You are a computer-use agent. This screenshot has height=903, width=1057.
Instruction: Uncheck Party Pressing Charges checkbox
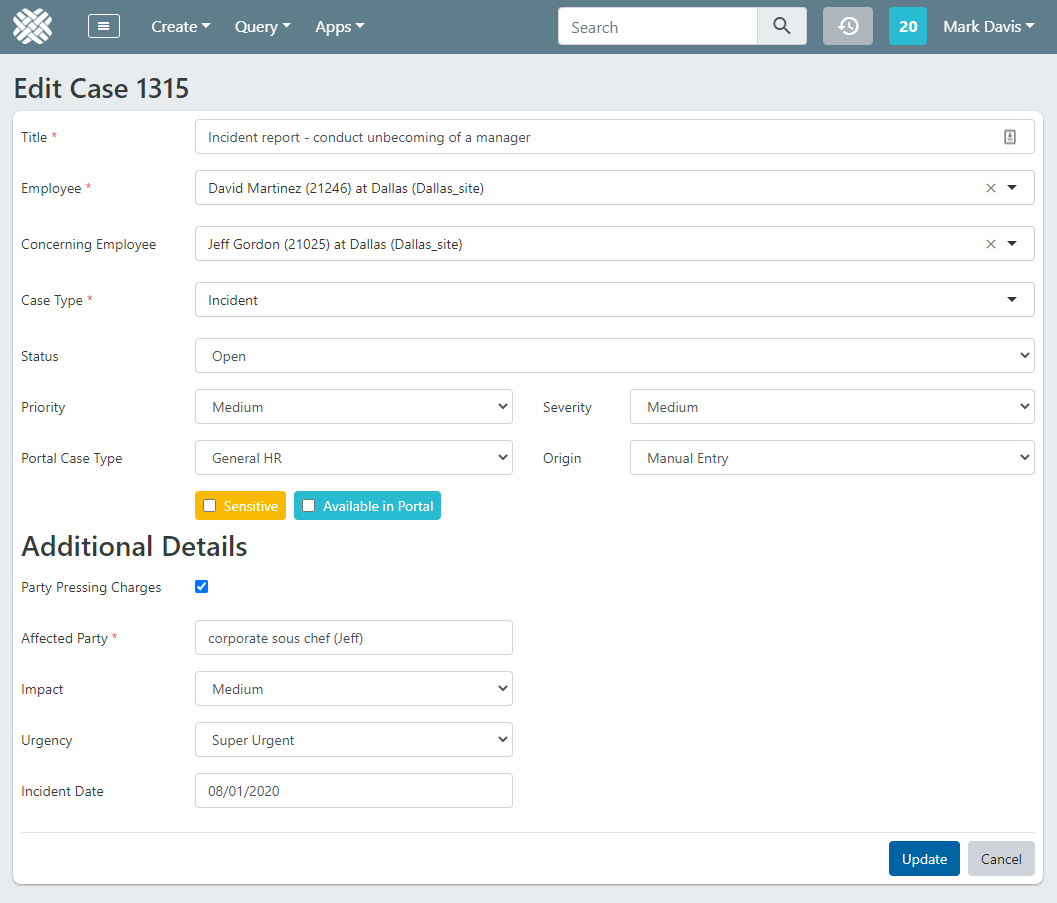point(202,587)
